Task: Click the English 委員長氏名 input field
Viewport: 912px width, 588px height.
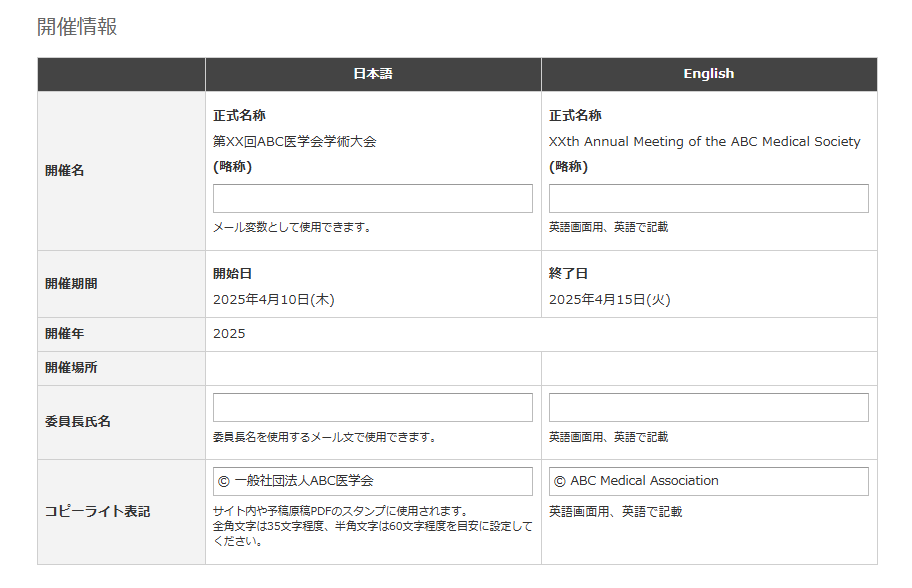Action: click(x=708, y=407)
